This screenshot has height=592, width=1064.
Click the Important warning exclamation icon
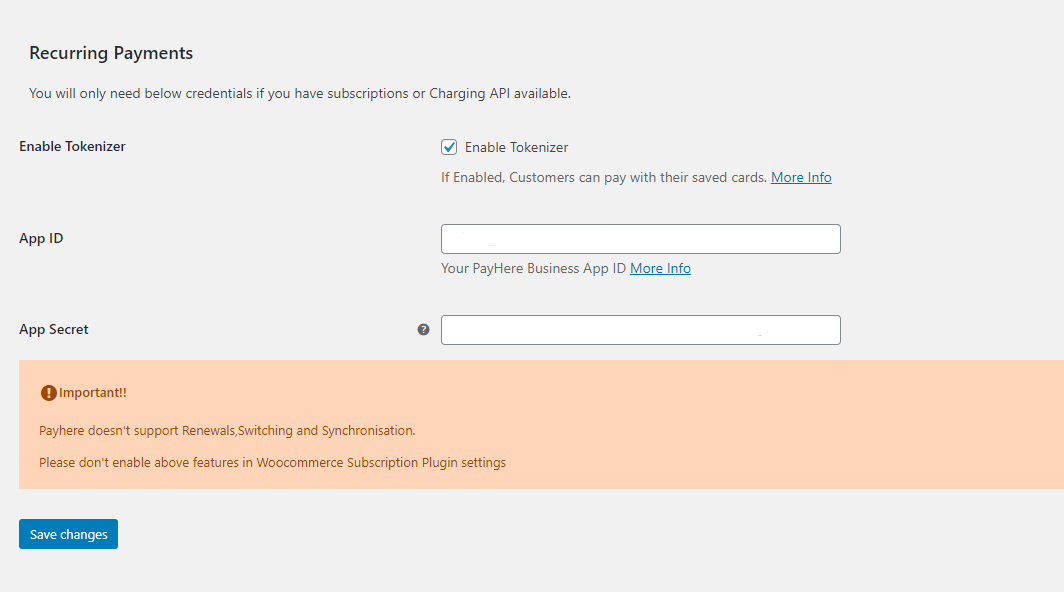point(48,393)
